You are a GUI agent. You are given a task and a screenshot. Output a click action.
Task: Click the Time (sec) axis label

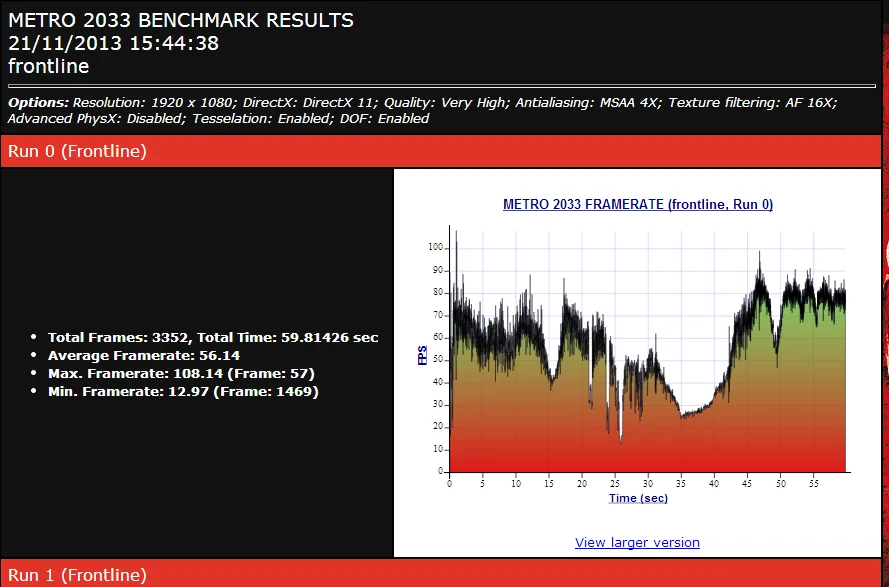click(x=638, y=498)
